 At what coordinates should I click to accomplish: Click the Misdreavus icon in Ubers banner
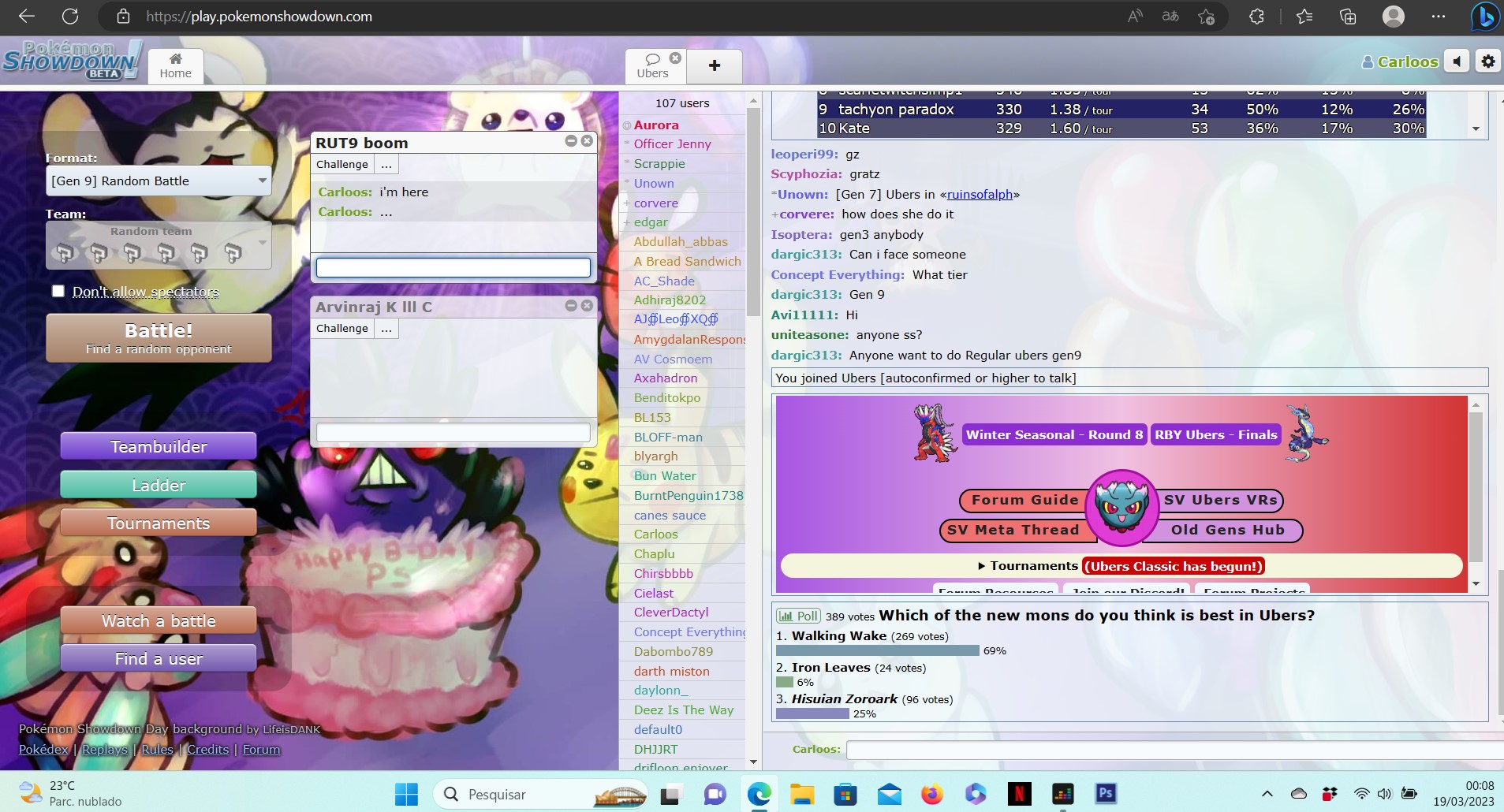coord(1121,508)
